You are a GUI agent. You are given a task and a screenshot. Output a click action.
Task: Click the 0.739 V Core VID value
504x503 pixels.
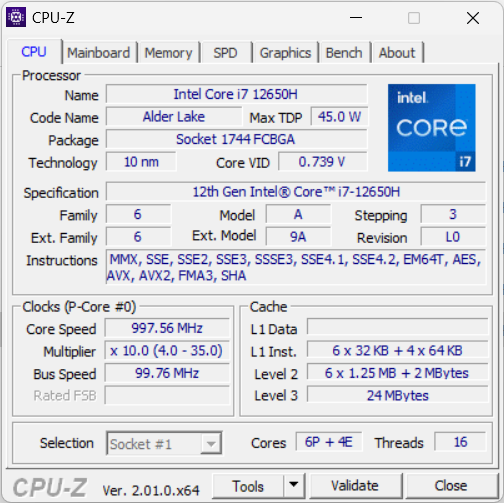point(322,162)
